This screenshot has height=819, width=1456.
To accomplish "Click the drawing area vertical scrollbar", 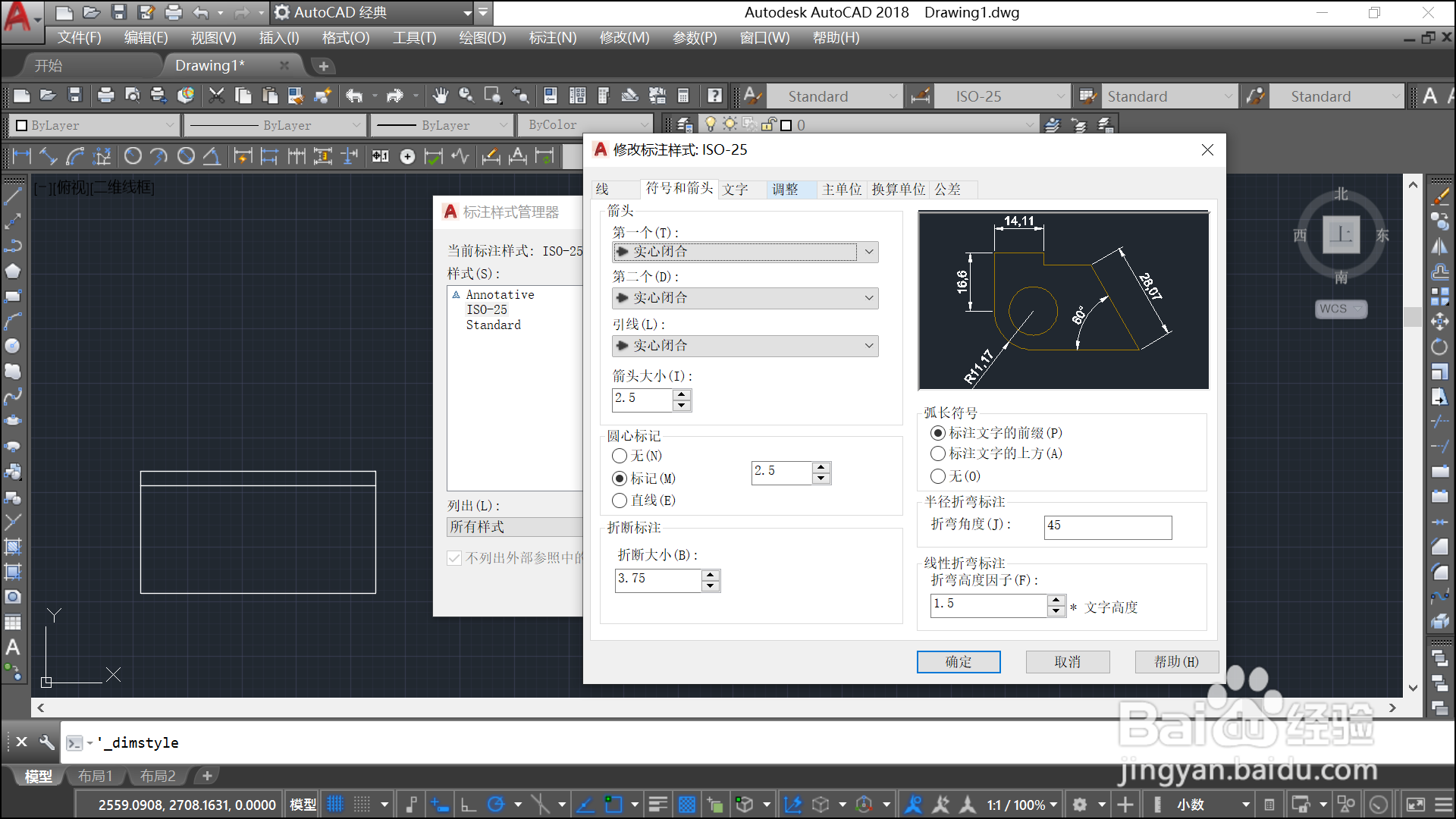I will pos(1413,436).
